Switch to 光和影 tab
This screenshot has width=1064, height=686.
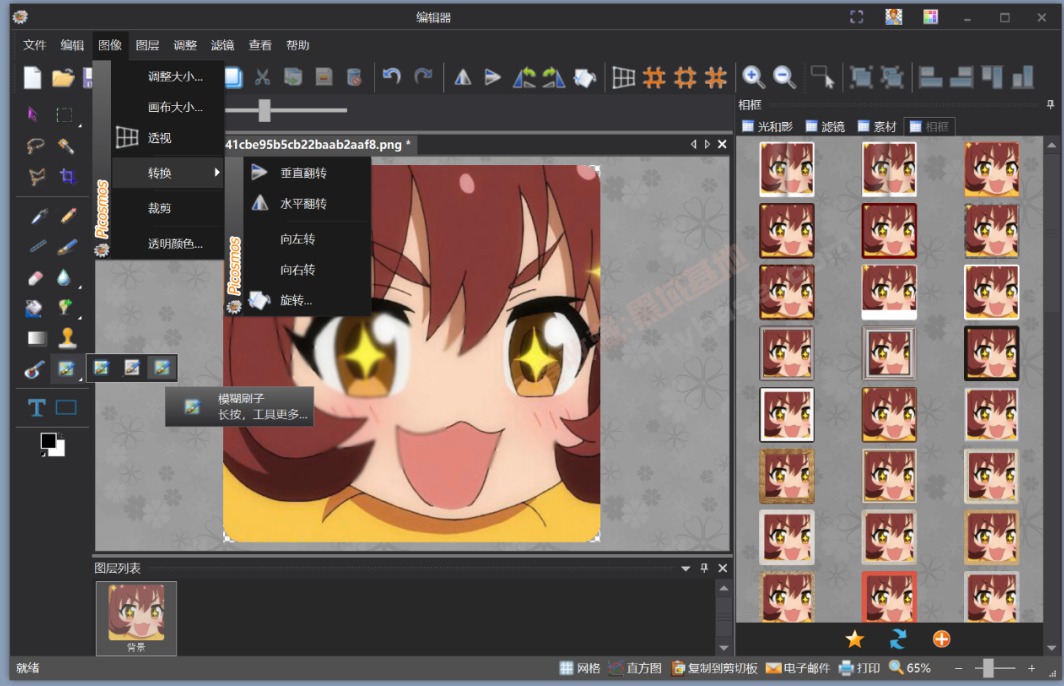[x=767, y=126]
